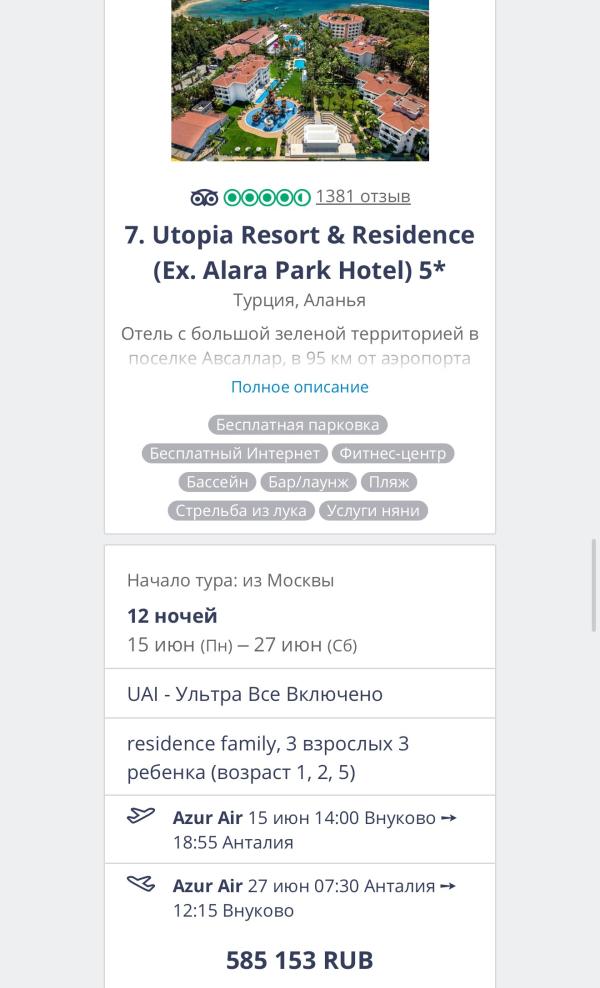Click the Фитнес-центр amenity tag
Viewport: 600px width, 988px height.
click(392, 454)
